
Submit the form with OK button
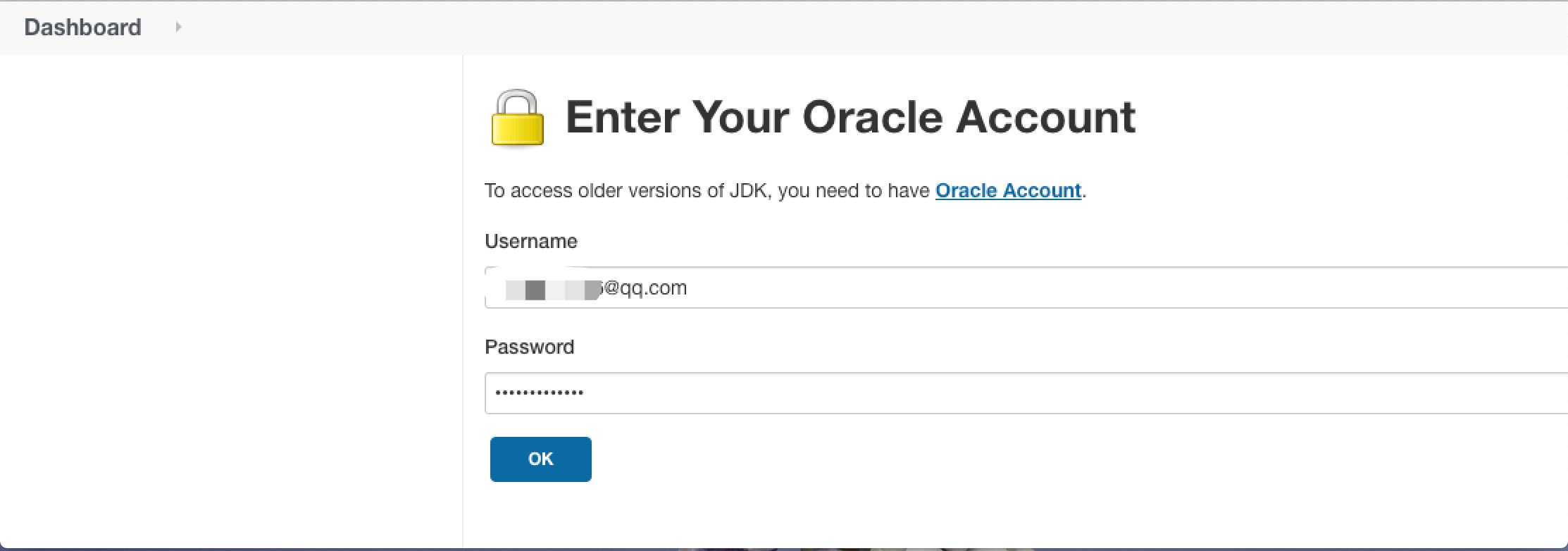[541, 459]
